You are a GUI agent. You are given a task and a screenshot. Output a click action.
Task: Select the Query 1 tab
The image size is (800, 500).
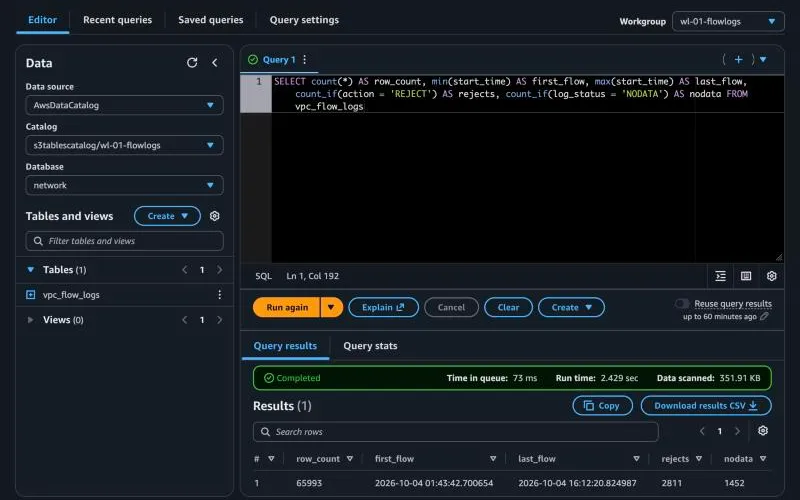279,60
